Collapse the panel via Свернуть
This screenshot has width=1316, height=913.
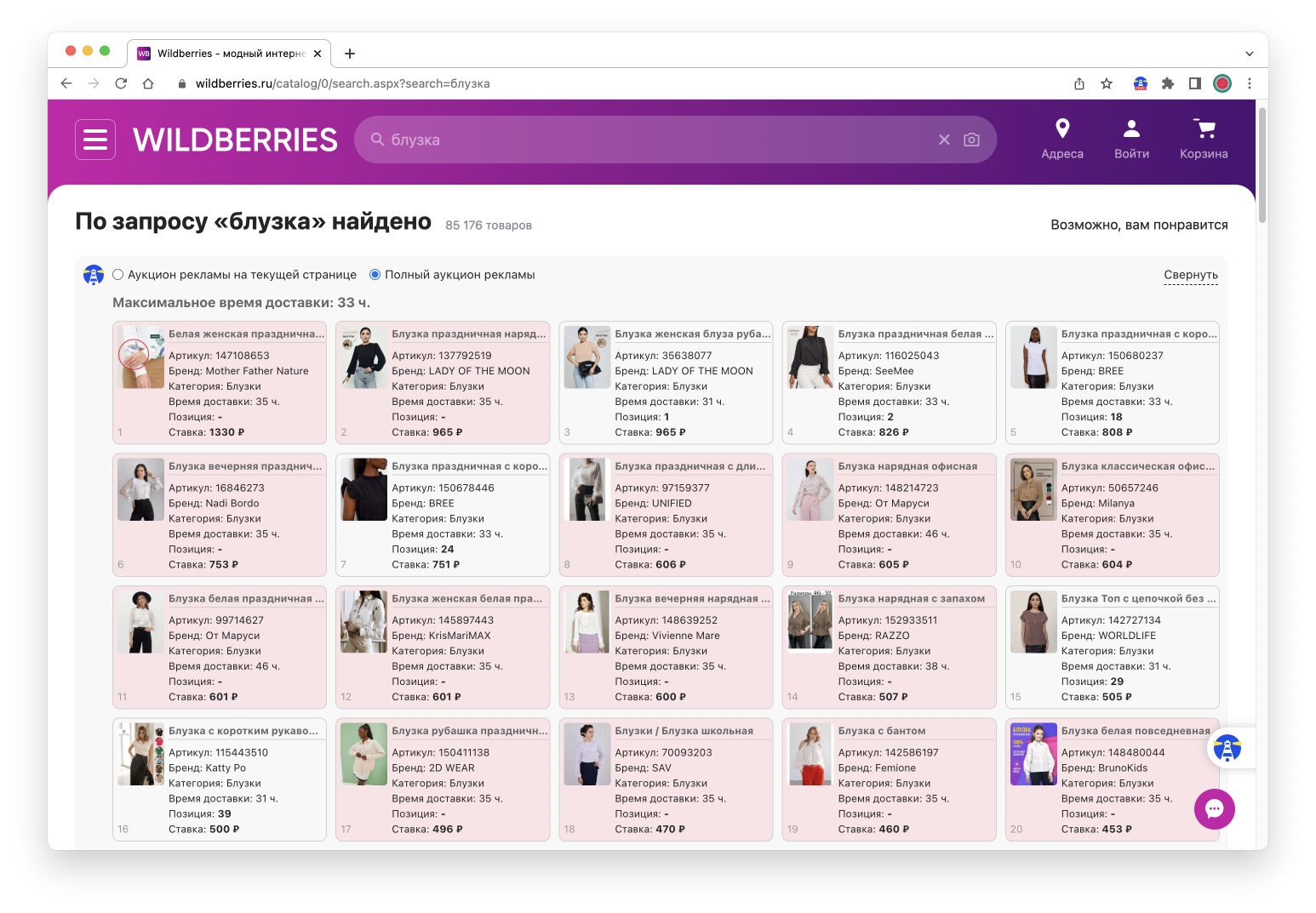(x=1191, y=275)
